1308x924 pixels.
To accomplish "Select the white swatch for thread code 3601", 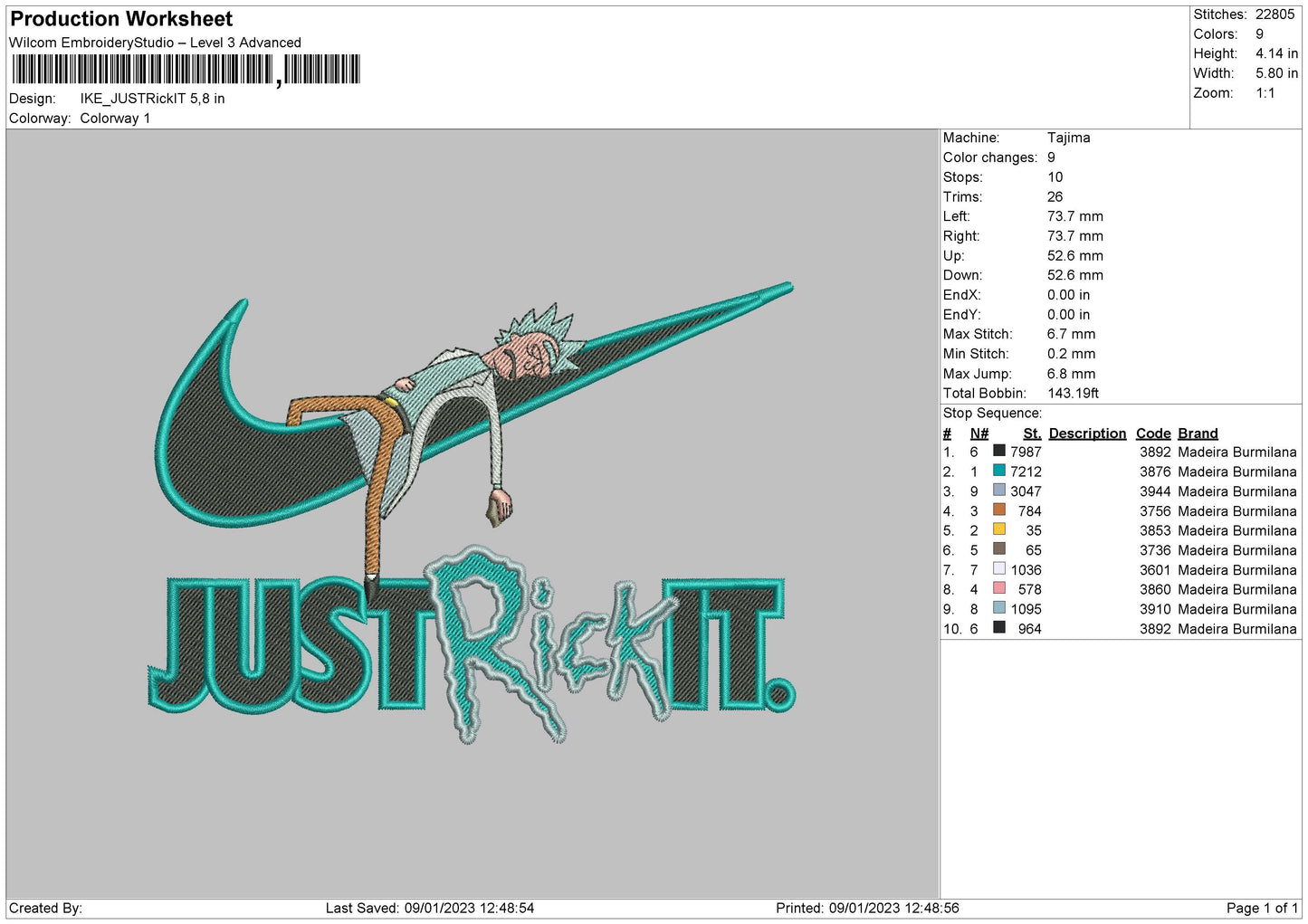I will click(998, 569).
